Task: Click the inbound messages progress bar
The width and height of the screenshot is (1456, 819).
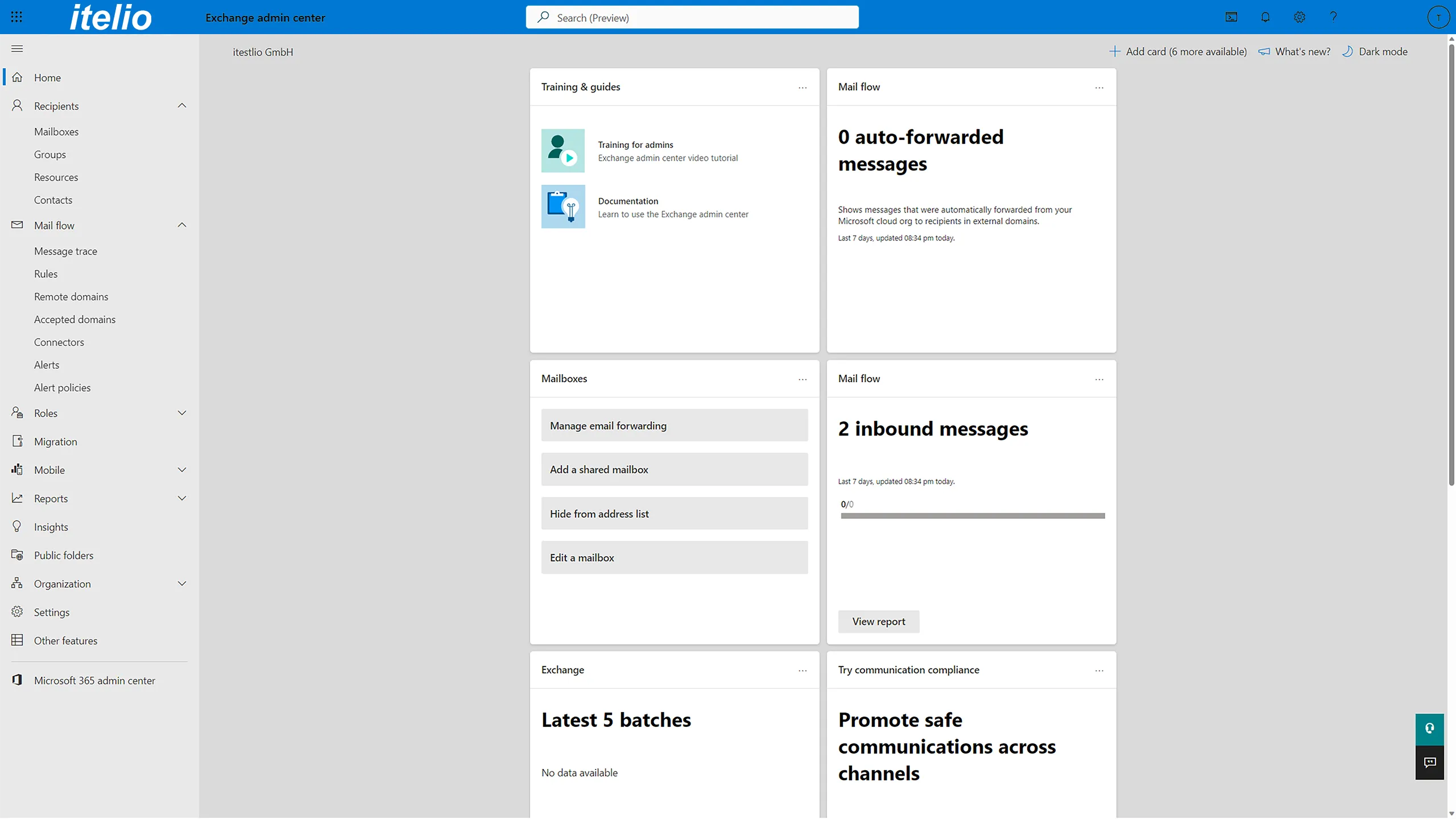Action: pos(973,516)
